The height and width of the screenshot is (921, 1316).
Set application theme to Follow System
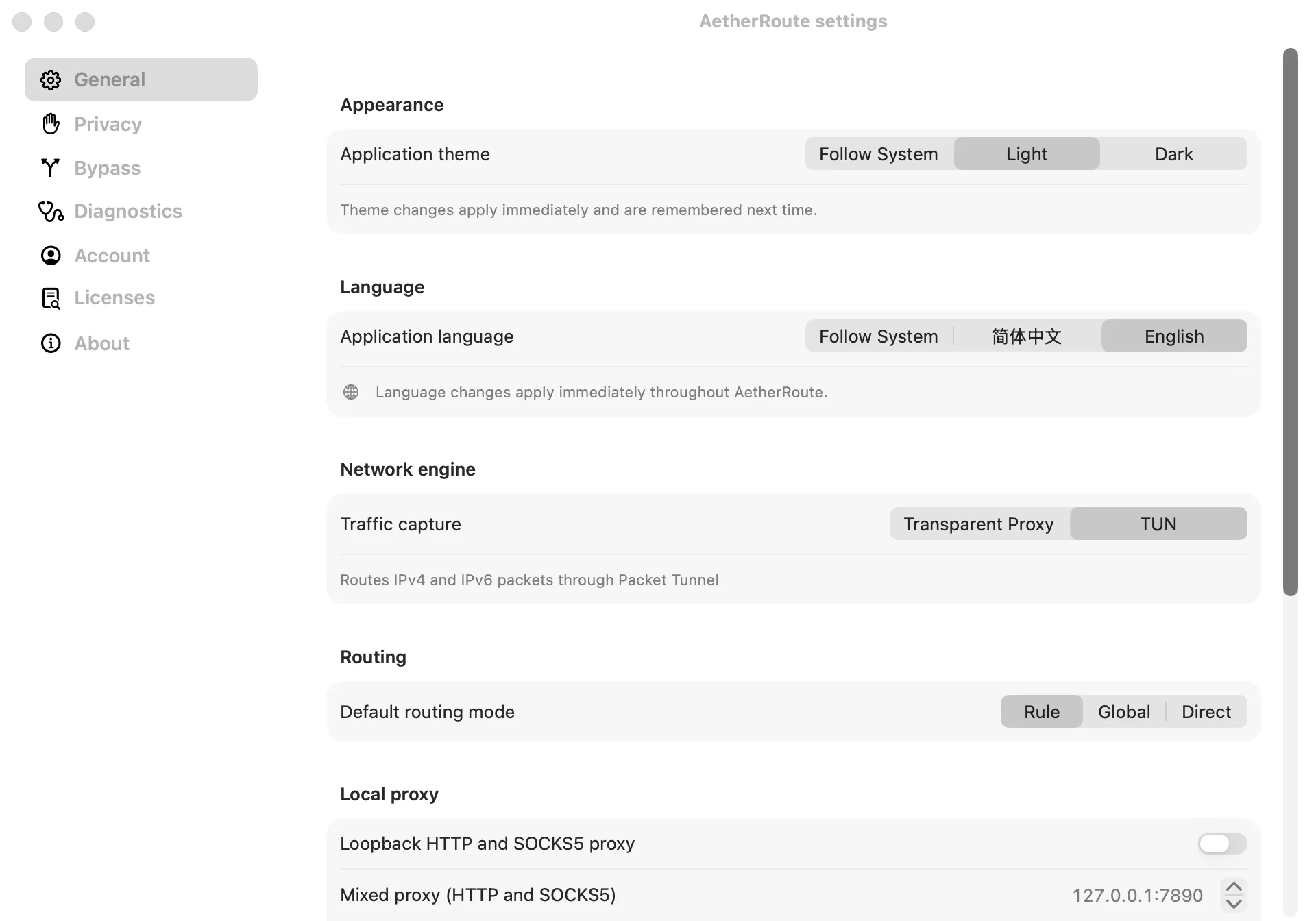[879, 154]
